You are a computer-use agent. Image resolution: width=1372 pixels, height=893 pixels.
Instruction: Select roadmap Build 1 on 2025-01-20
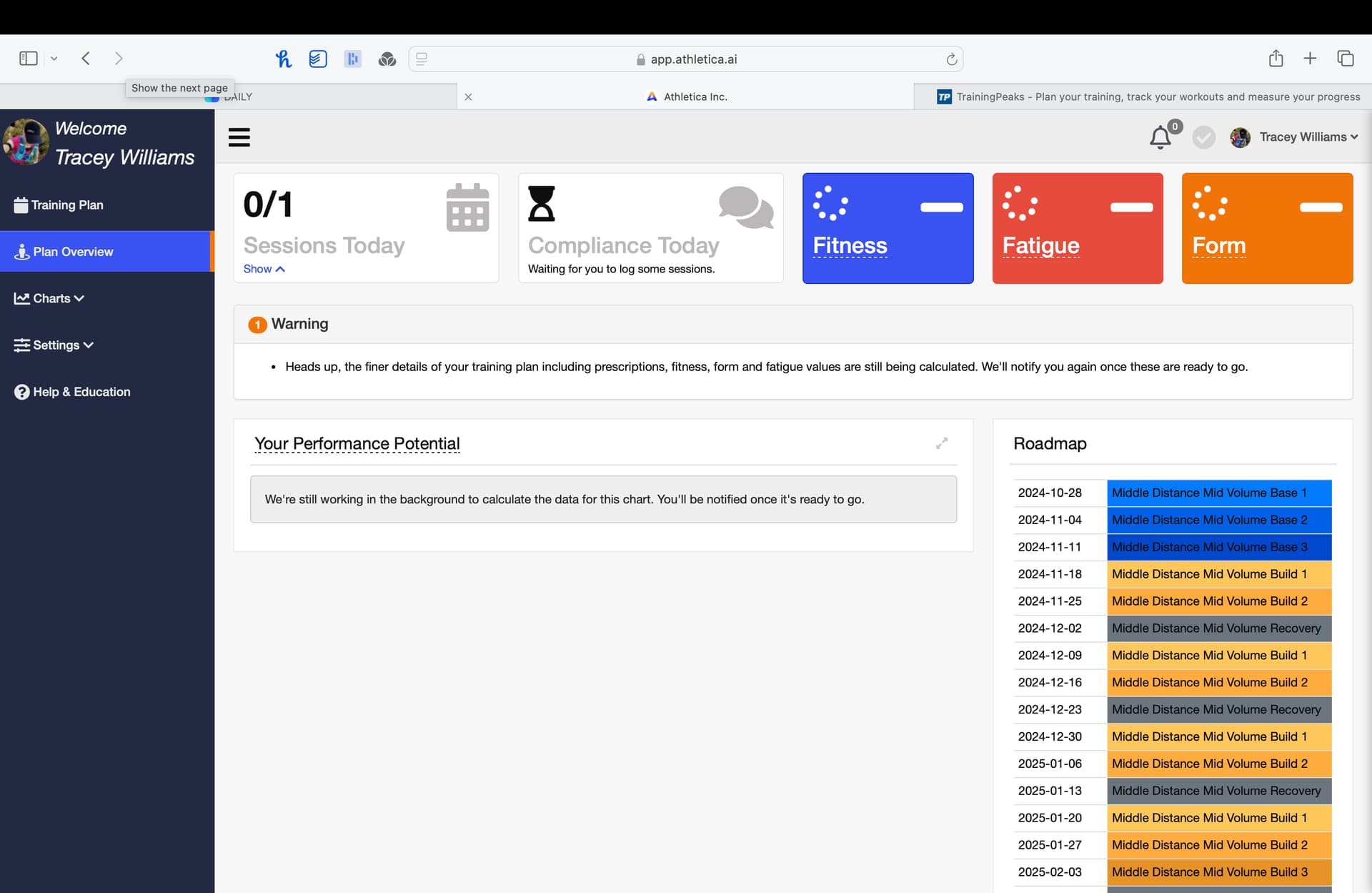(1172, 818)
